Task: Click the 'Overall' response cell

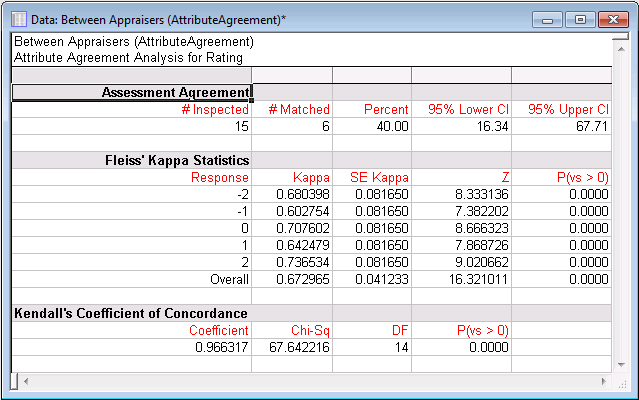Action: [132, 279]
